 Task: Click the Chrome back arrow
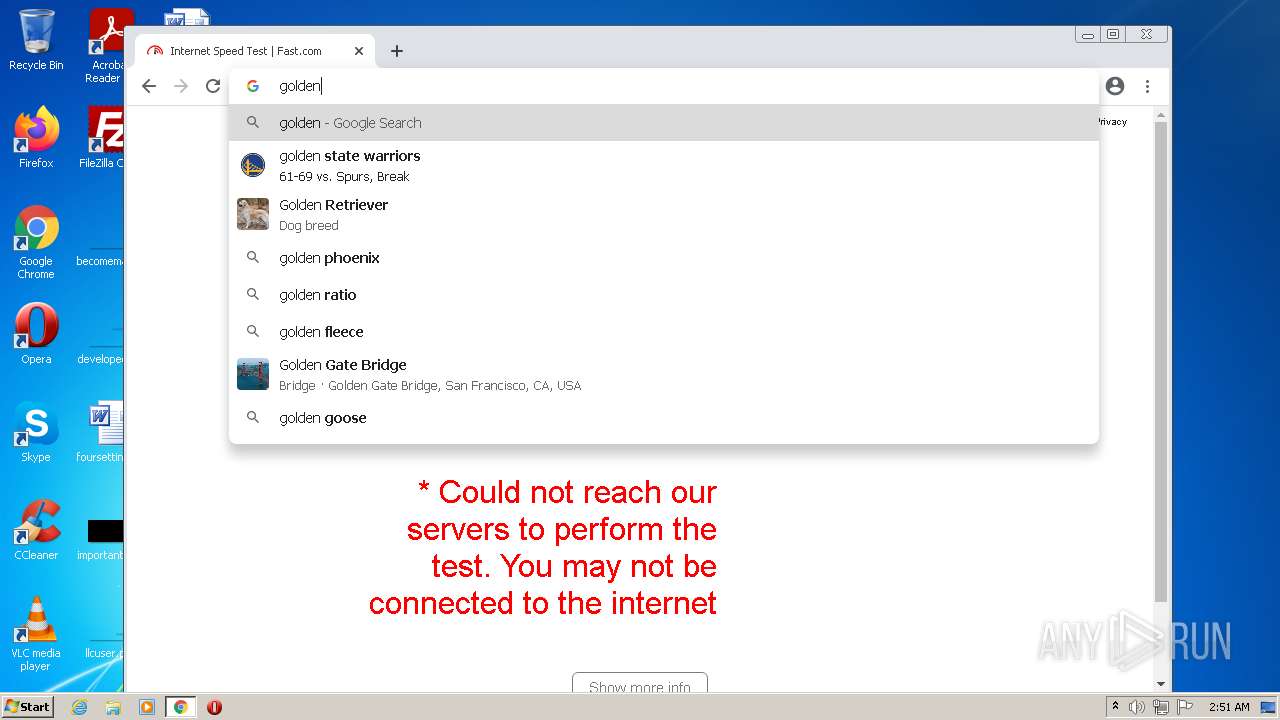pyautogui.click(x=149, y=86)
